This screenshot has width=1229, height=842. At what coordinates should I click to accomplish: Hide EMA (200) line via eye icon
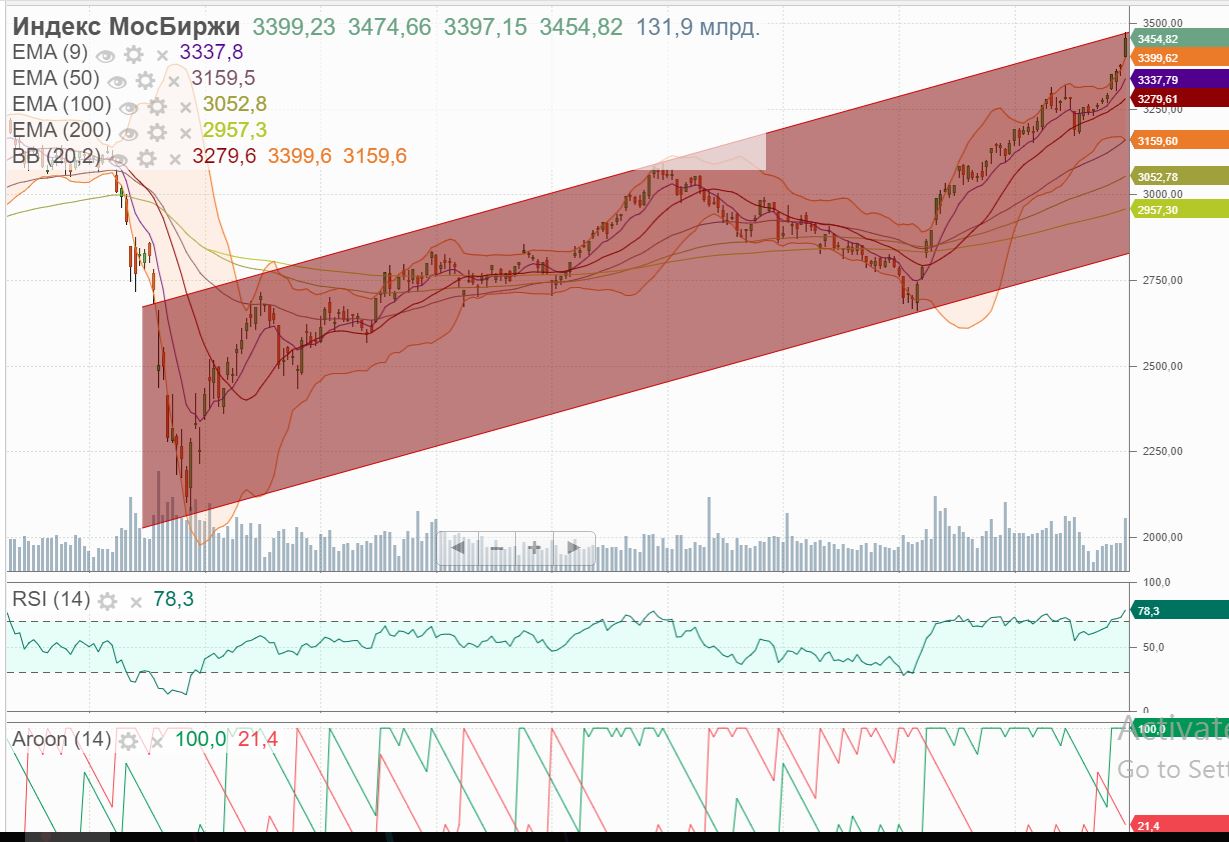point(129,133)
